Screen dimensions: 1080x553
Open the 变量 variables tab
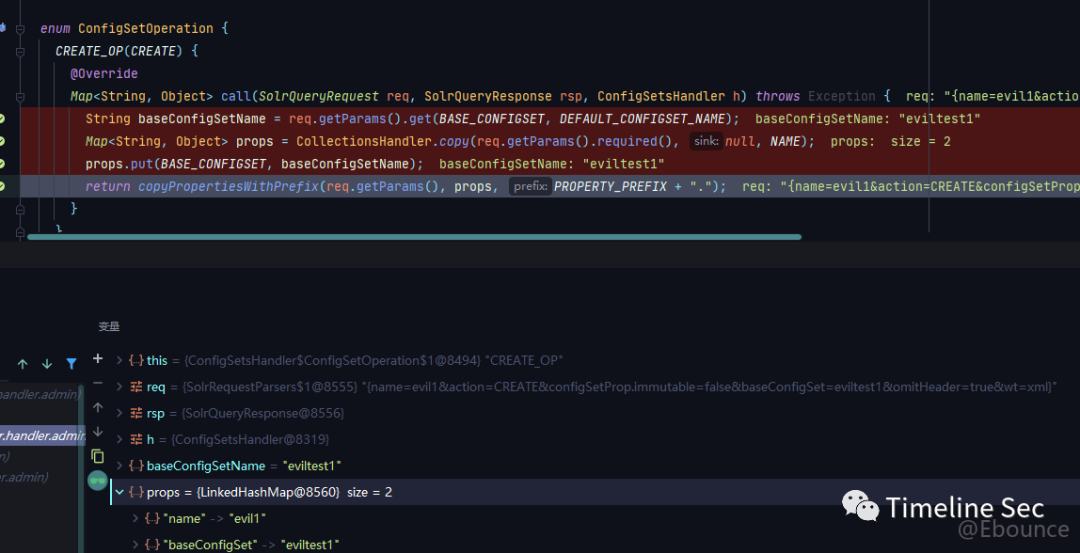coord(109,326)
